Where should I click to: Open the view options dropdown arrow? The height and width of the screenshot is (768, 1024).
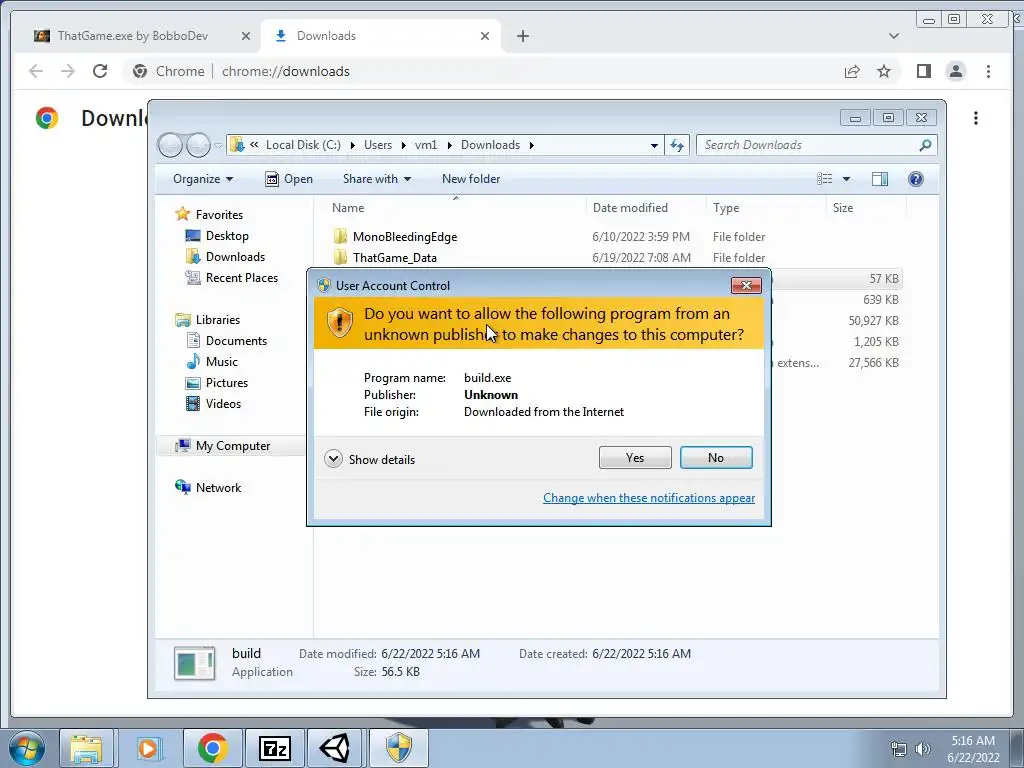[x=846, y=179]
